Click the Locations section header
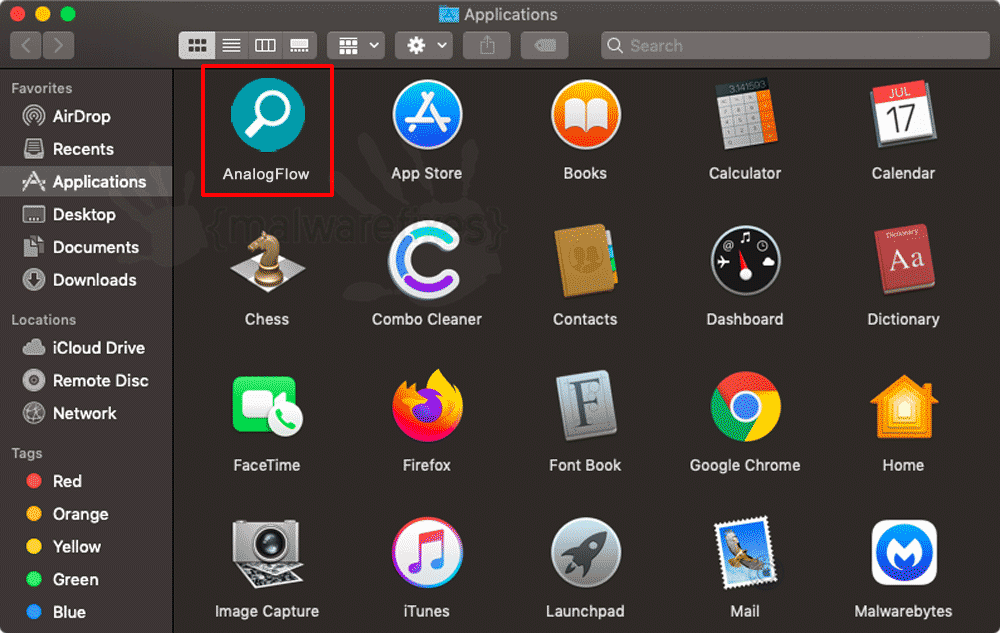The height and width of the screenshot is (633, 1000). click(43, 320)
